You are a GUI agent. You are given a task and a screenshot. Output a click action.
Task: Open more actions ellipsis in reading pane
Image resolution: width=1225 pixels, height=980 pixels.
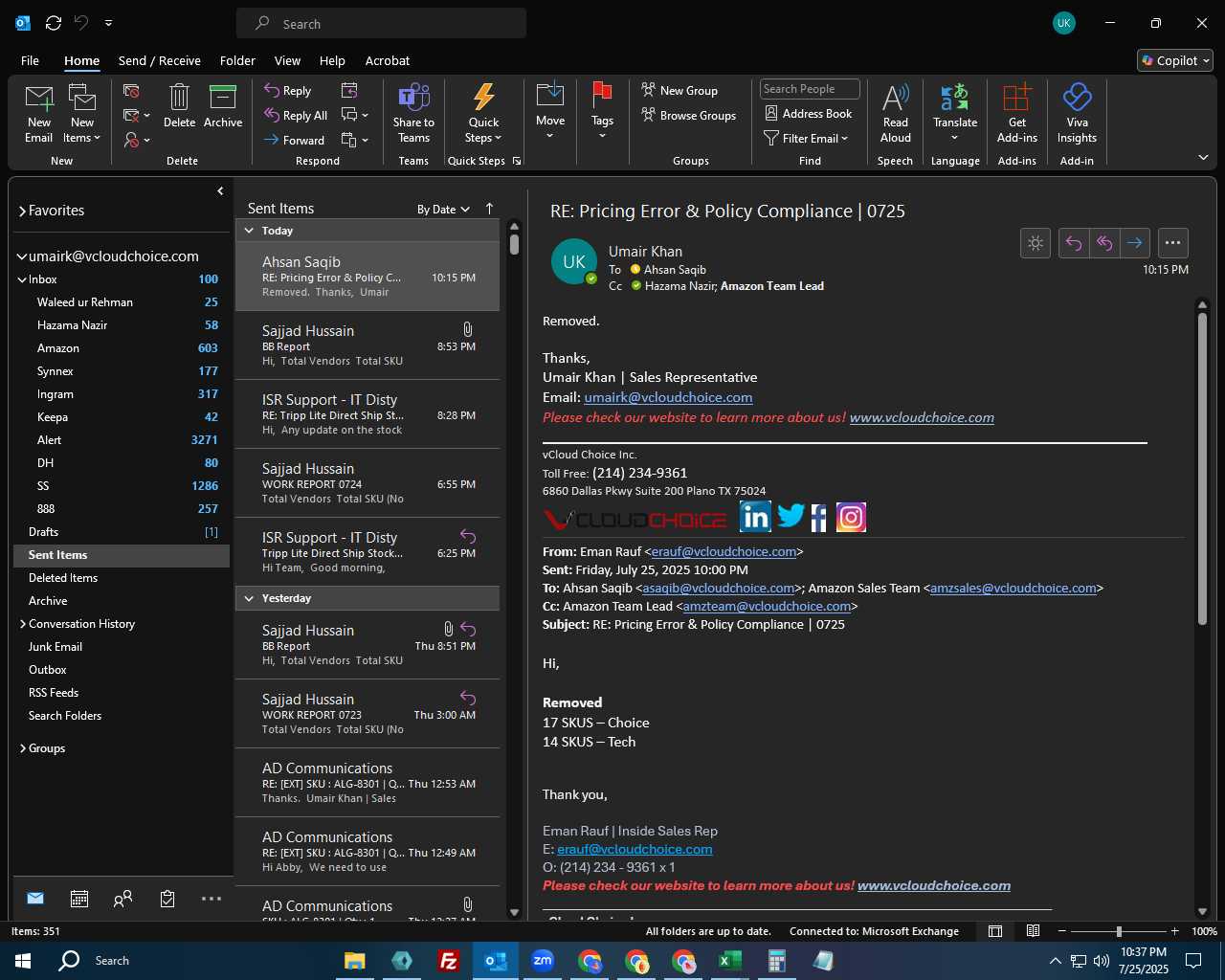(1172, 243)
